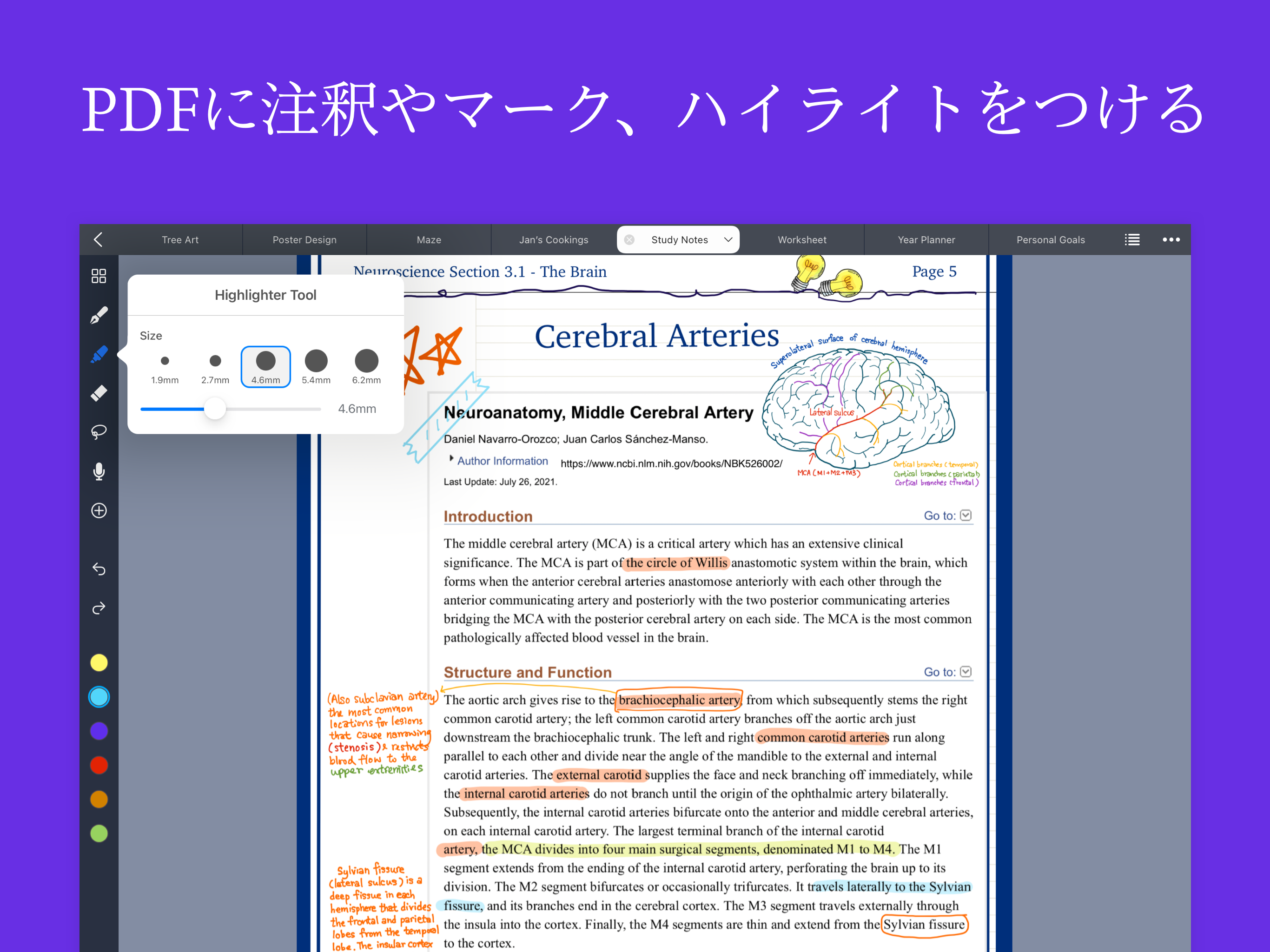Viewport: 1270px width, 952px height.
Task: Select the Pen tool
Action: 99,315
